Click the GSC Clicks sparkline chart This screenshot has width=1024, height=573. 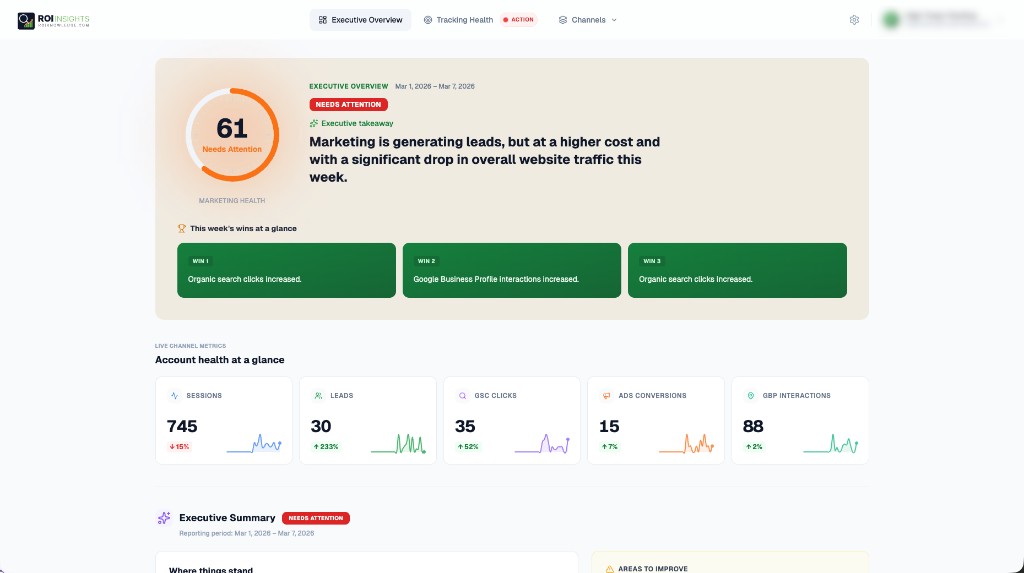(x=542, y=444)
